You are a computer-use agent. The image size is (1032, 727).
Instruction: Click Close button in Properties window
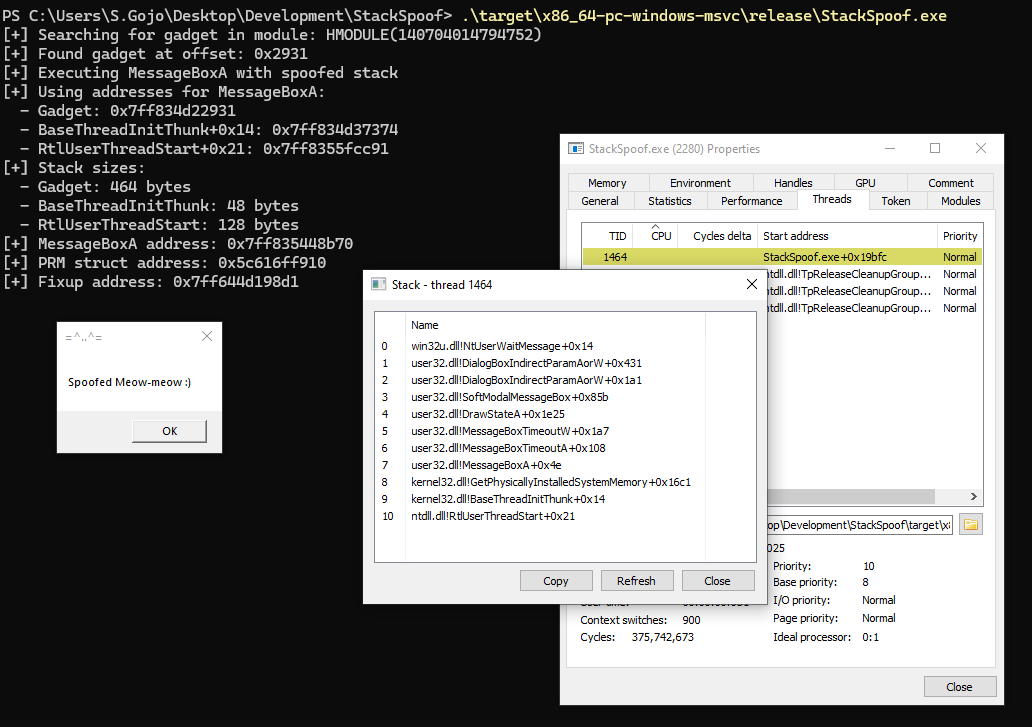click(x=959, y=687)
